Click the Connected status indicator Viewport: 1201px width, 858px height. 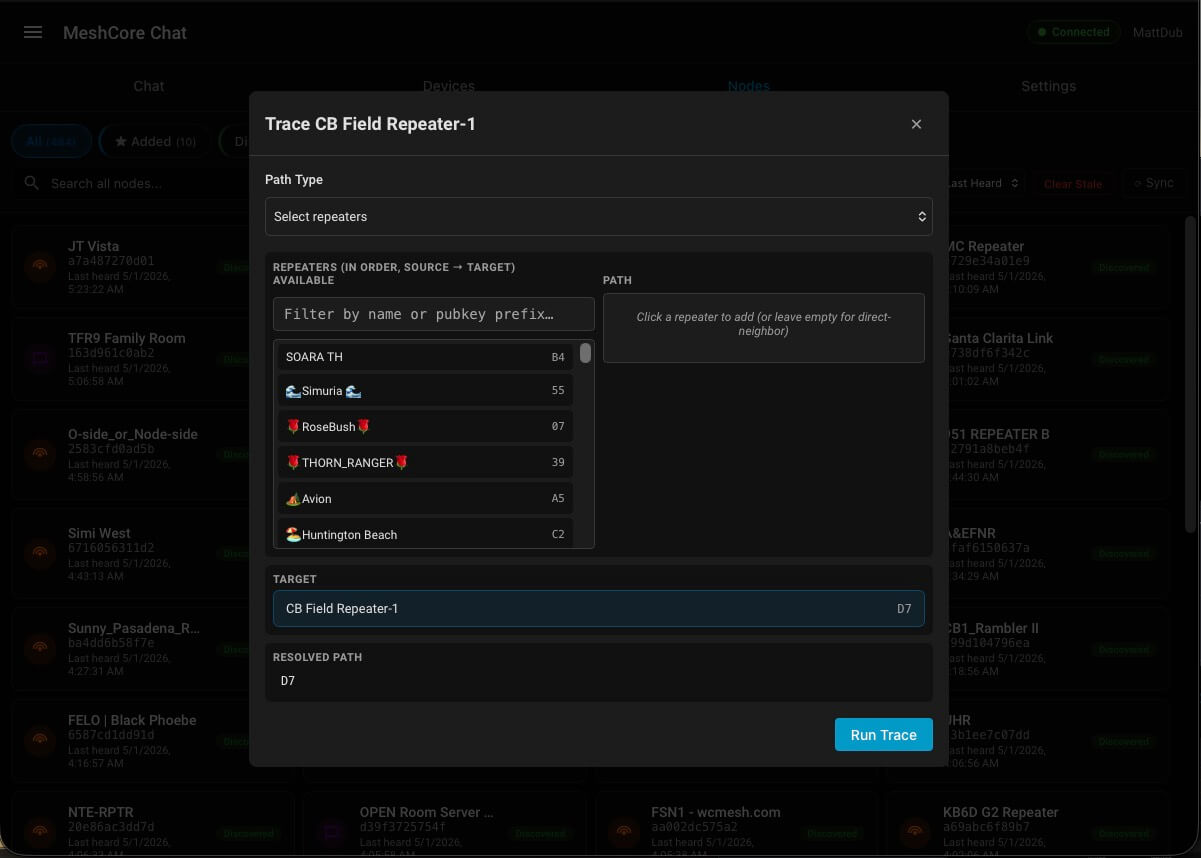point(1073,32)
